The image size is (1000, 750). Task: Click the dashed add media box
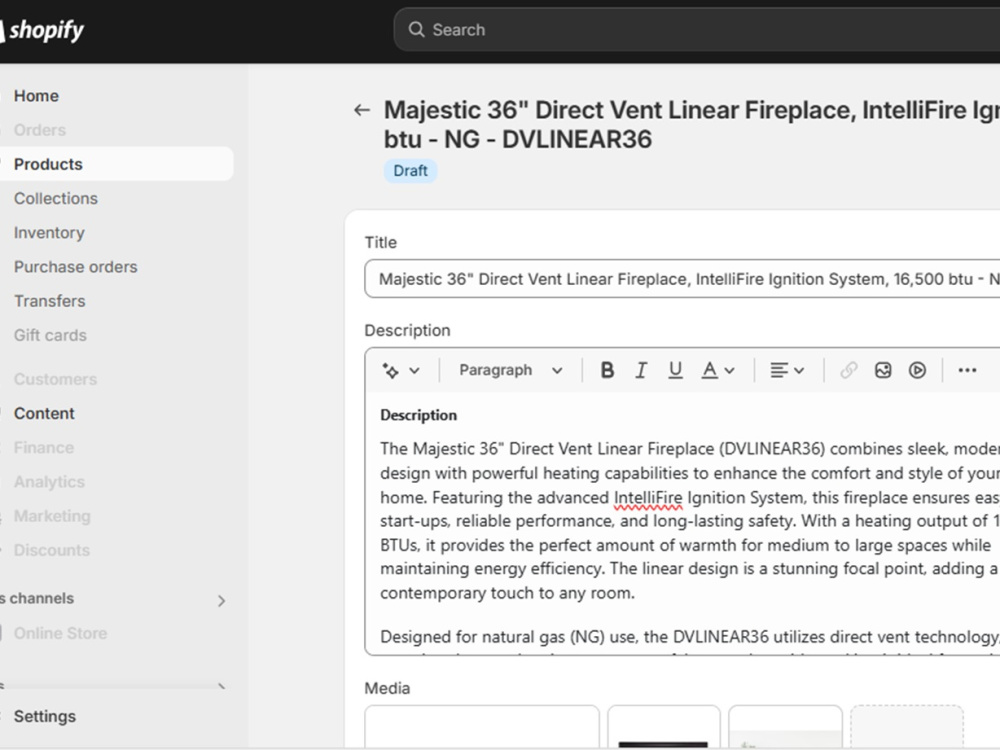(x=907, y=727)
